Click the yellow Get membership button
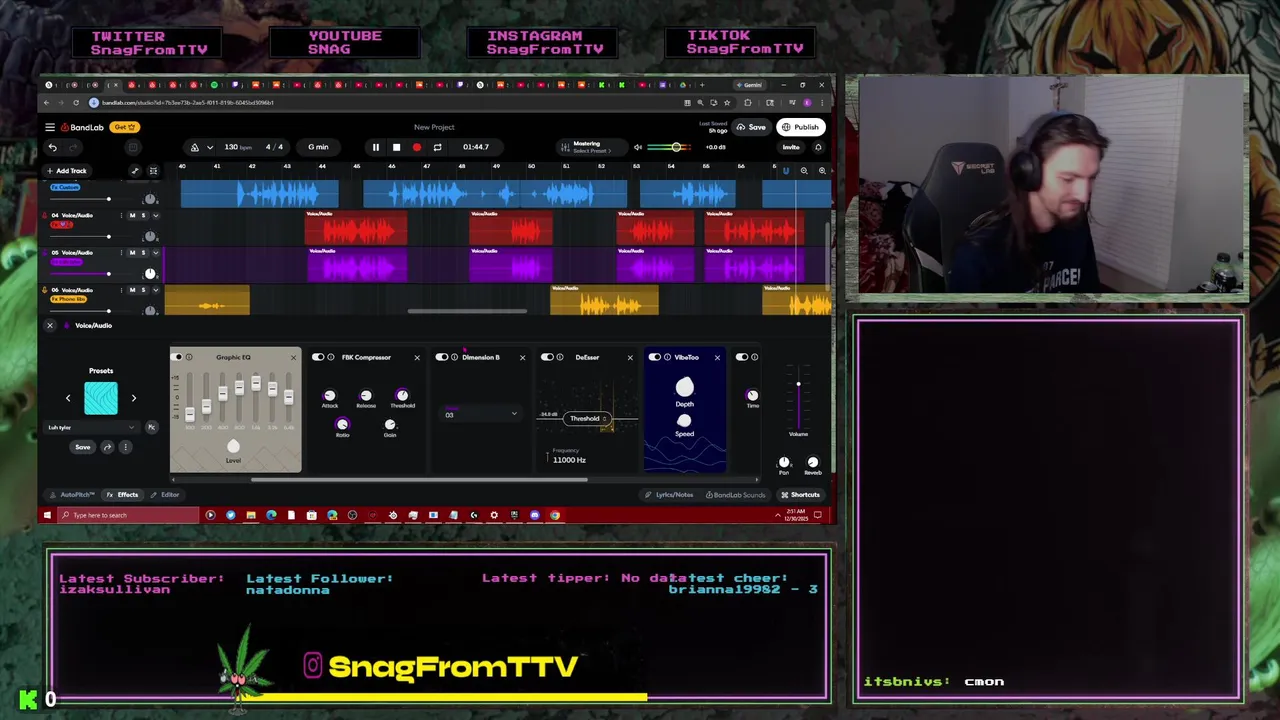 click(125, 127)
